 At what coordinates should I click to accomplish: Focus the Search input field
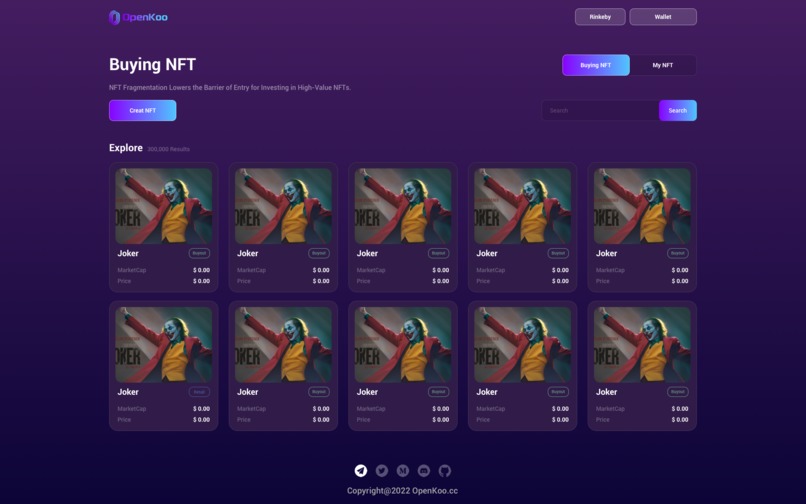600,111
